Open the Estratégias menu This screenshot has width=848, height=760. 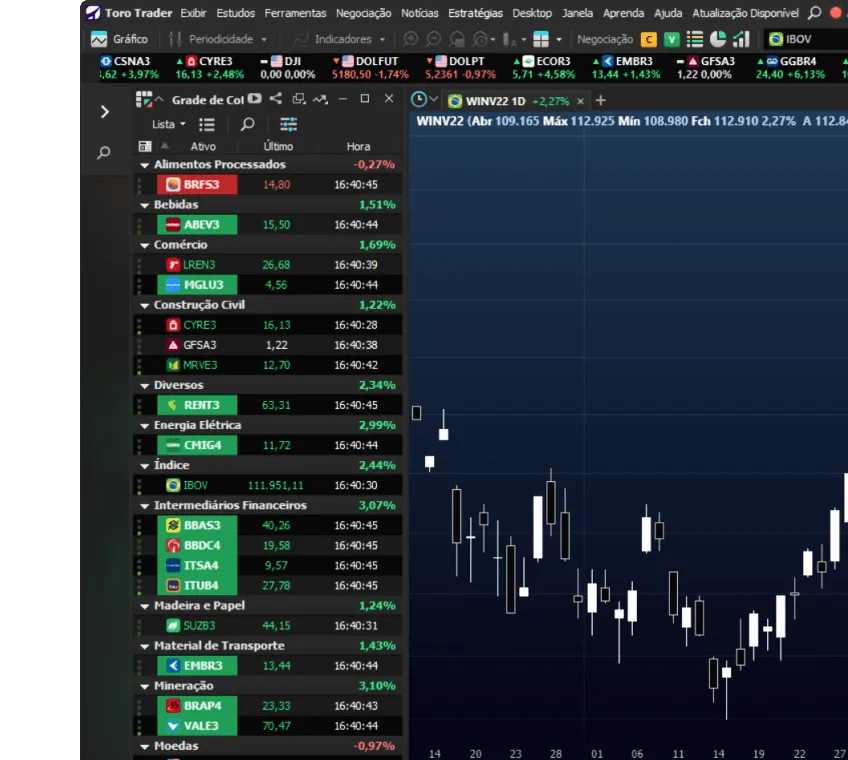point(476,13)
